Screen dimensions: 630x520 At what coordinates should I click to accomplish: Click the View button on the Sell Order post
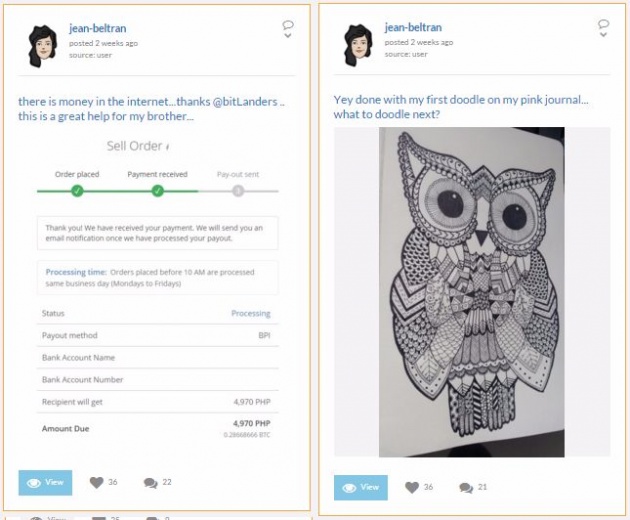(x=45, y=483)
